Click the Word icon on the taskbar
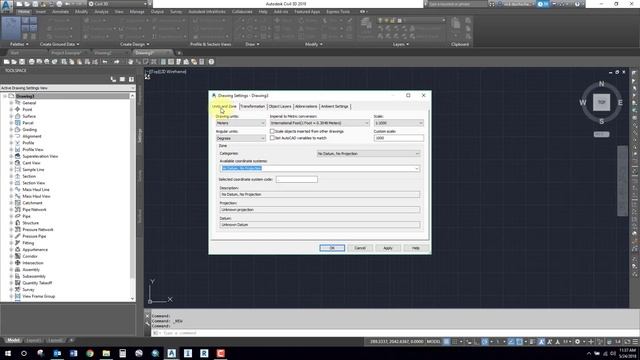The width and height of the screenshot is (640, 360). pos(73,353)
